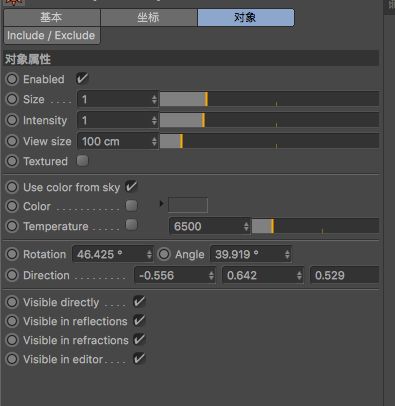Click the Size slider bar
This screenshot has width=395, height=406.
[x=269, y=99]
